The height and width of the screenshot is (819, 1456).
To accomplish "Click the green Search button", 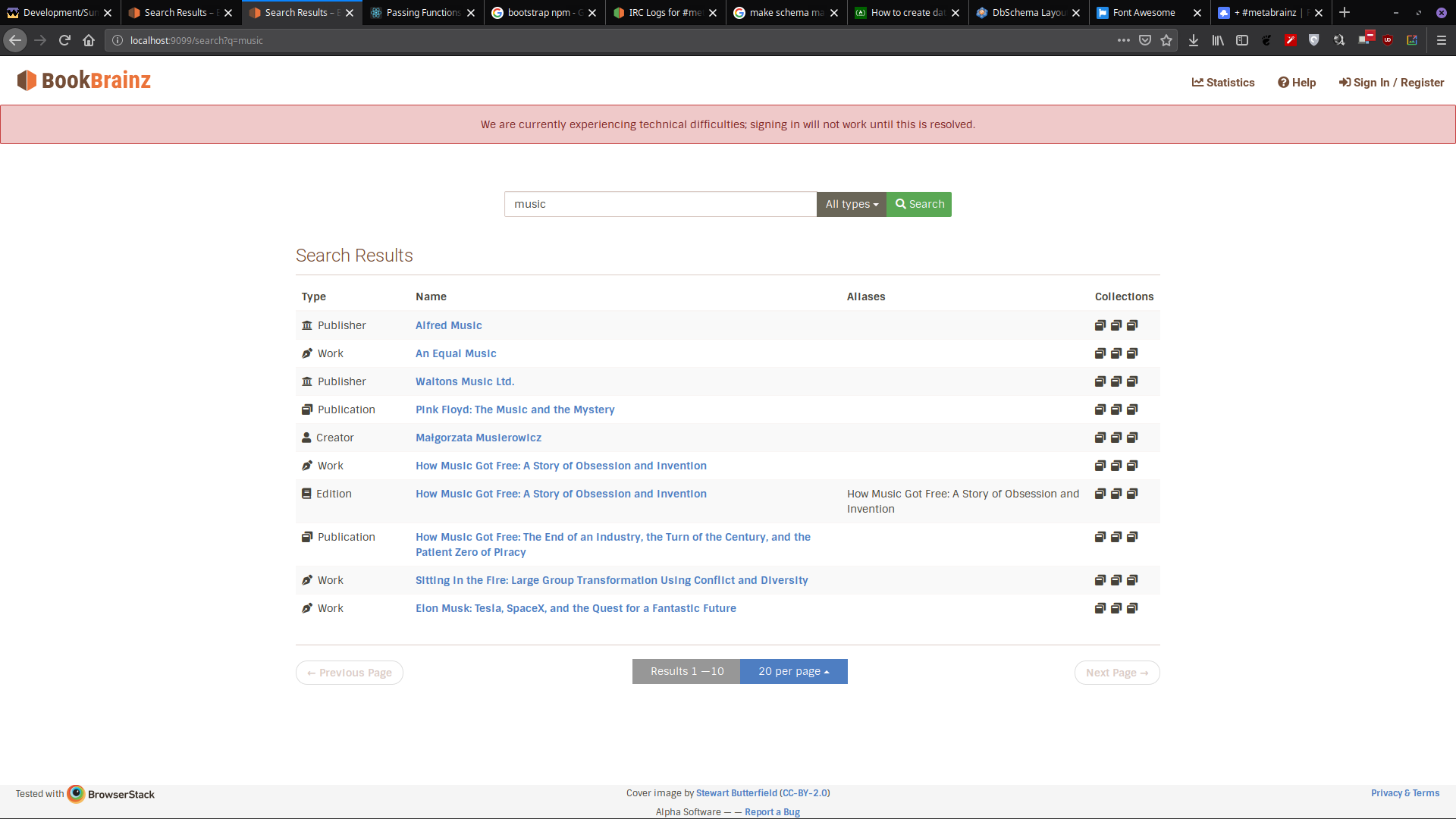I will [919, 204].
